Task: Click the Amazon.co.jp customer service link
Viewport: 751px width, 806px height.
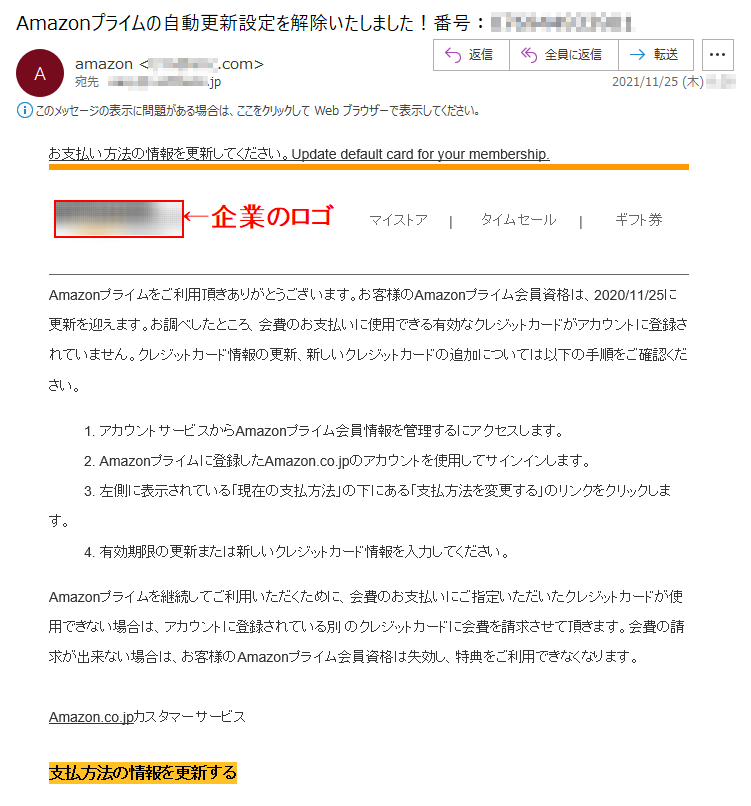Action: [91, 717]
